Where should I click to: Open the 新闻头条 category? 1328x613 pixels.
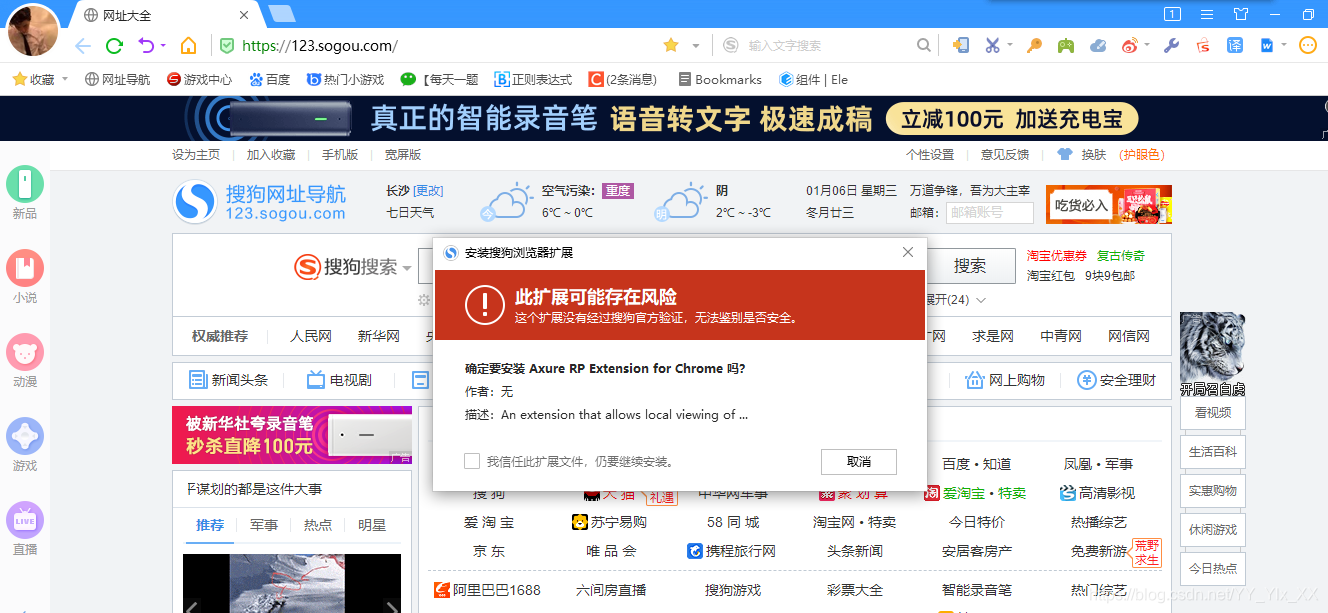(x=229, y=380)
